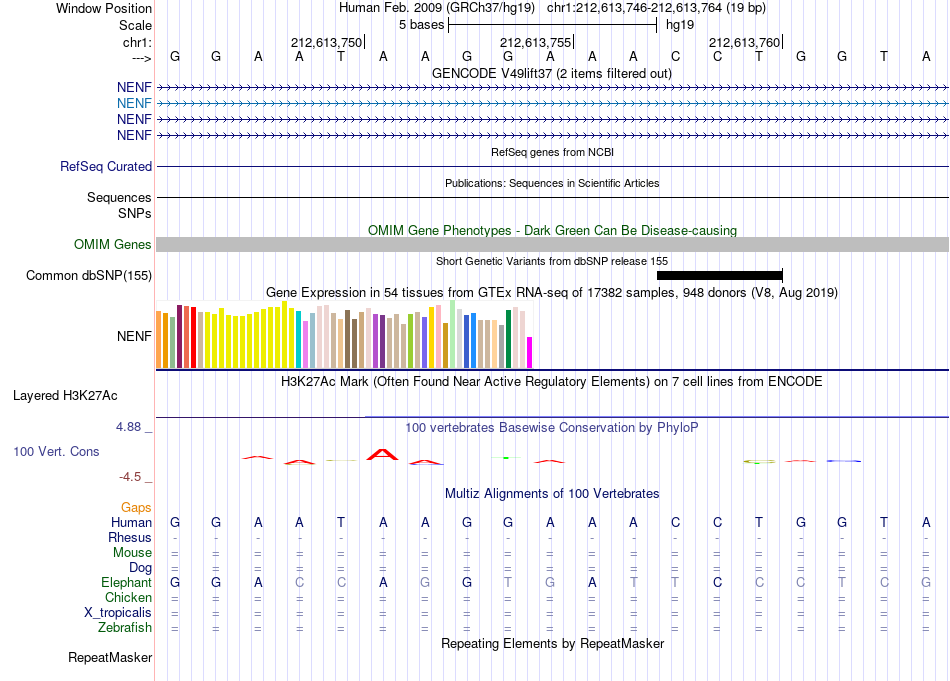Click the Common dbSNP(155) black variant bar
Viewport: 950px width, 681px height.
(720, 276)
